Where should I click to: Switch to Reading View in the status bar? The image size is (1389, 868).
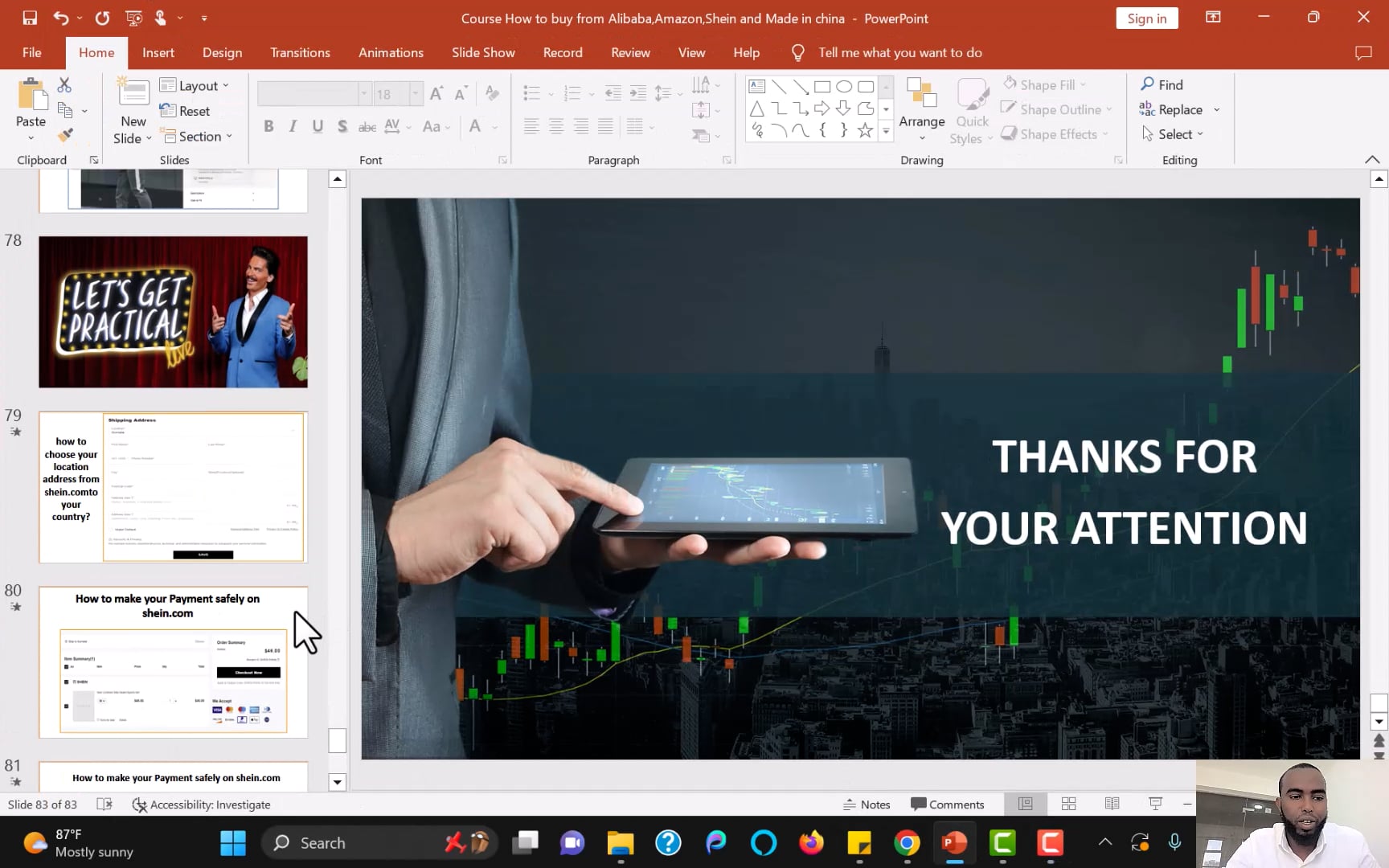click(1112, 804)
